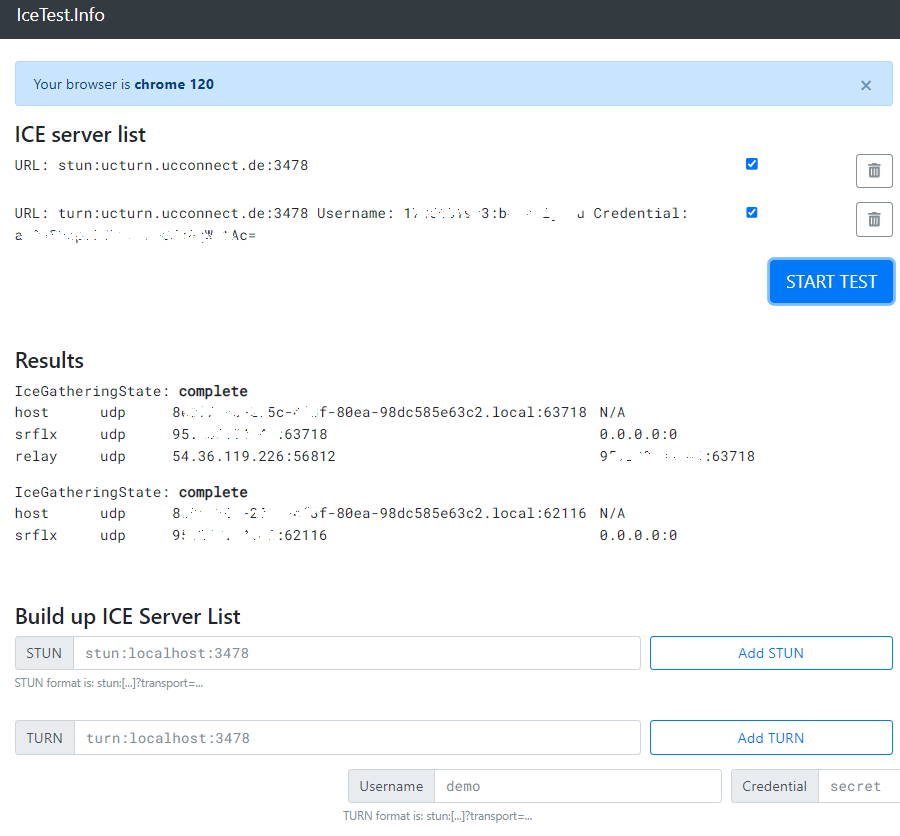Viewport: 900px width, 836px height.
Task: Focus the TURN server URL field
Action: coord(356,738)
